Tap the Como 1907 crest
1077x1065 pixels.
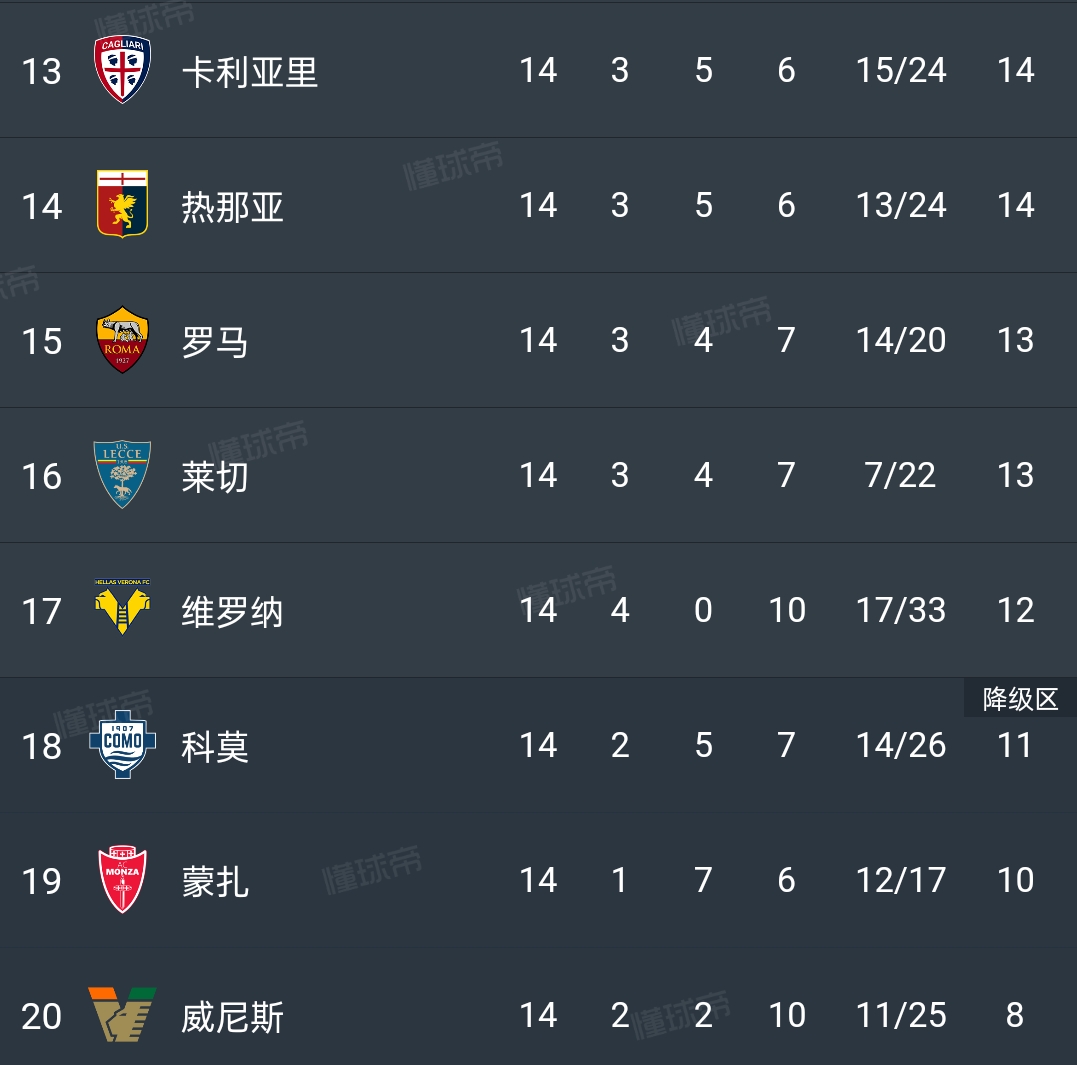[122, 745]
